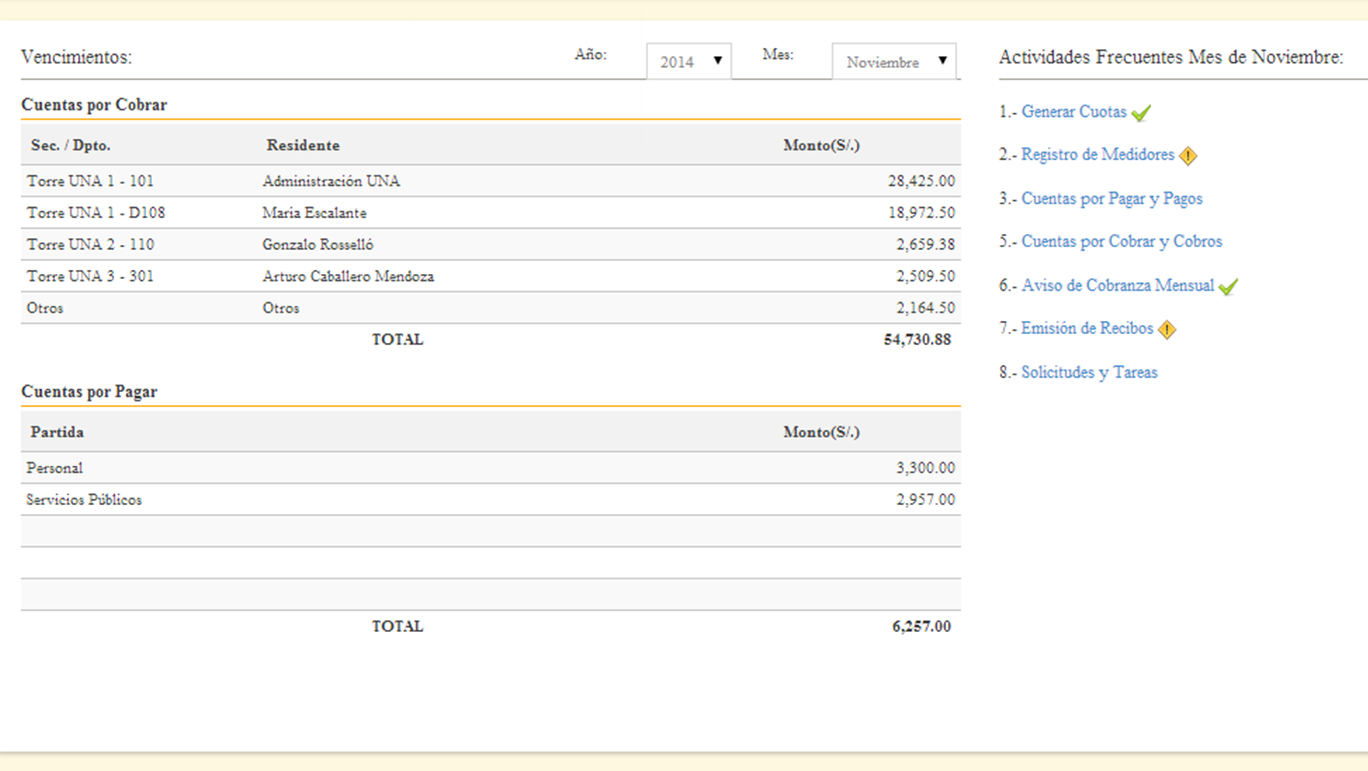This screenshot has height=771, width=1368.
Task: Click warning icon next to Emisión de Recibos
Action: pyautogui.click(x=1166, y=329)
